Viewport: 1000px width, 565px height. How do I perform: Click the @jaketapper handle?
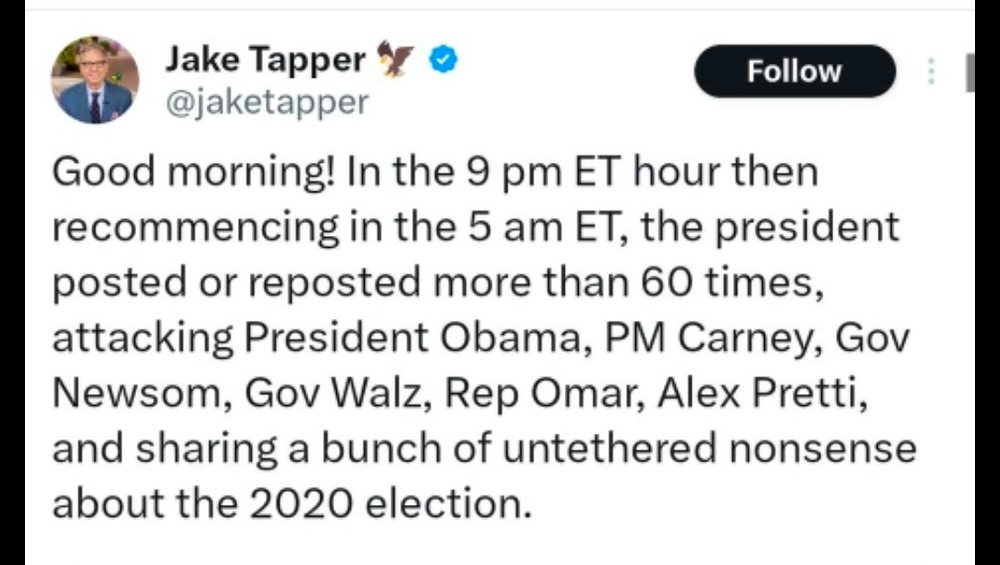(265, 101)
